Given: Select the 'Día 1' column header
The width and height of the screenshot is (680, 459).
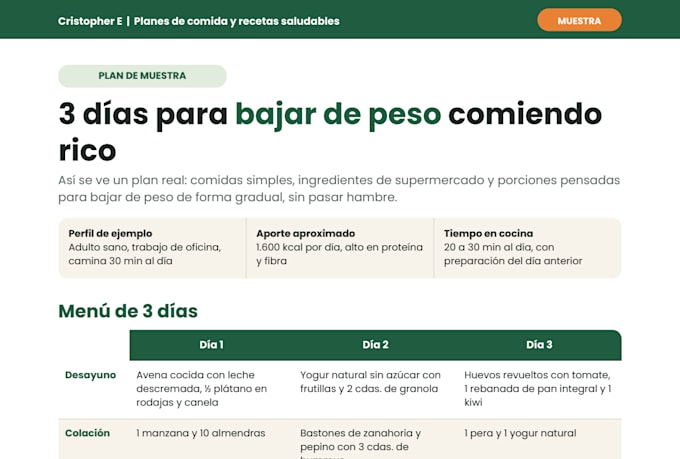Looking at the screenshot, I should tap(211, 345).
